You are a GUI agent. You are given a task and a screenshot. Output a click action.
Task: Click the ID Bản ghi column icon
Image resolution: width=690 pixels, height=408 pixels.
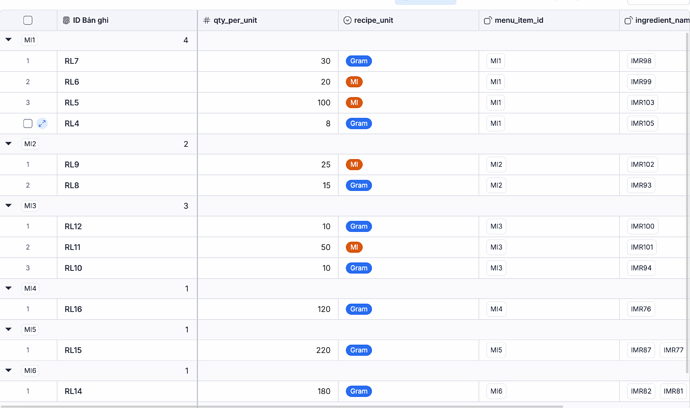tap(66, 20)
